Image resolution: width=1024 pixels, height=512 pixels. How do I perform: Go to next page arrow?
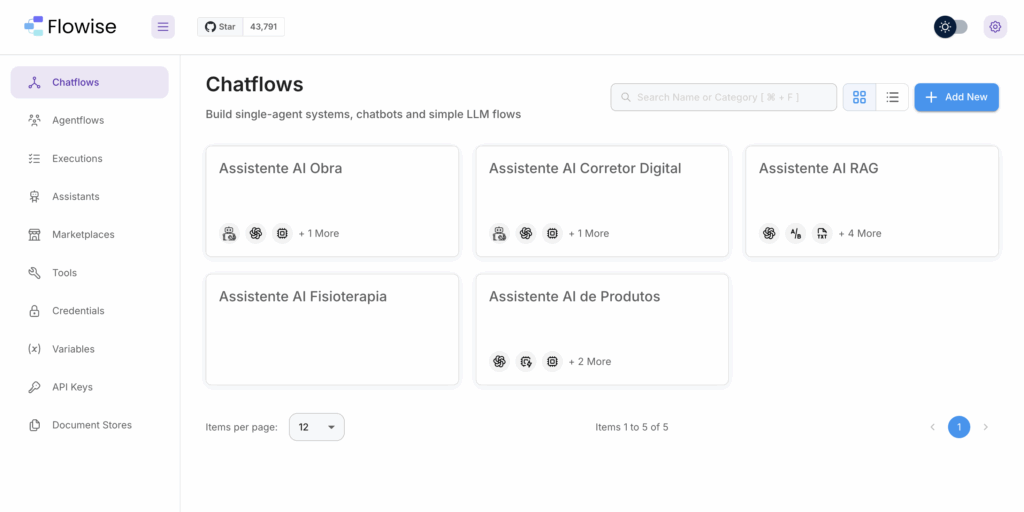tap(985, 427)
